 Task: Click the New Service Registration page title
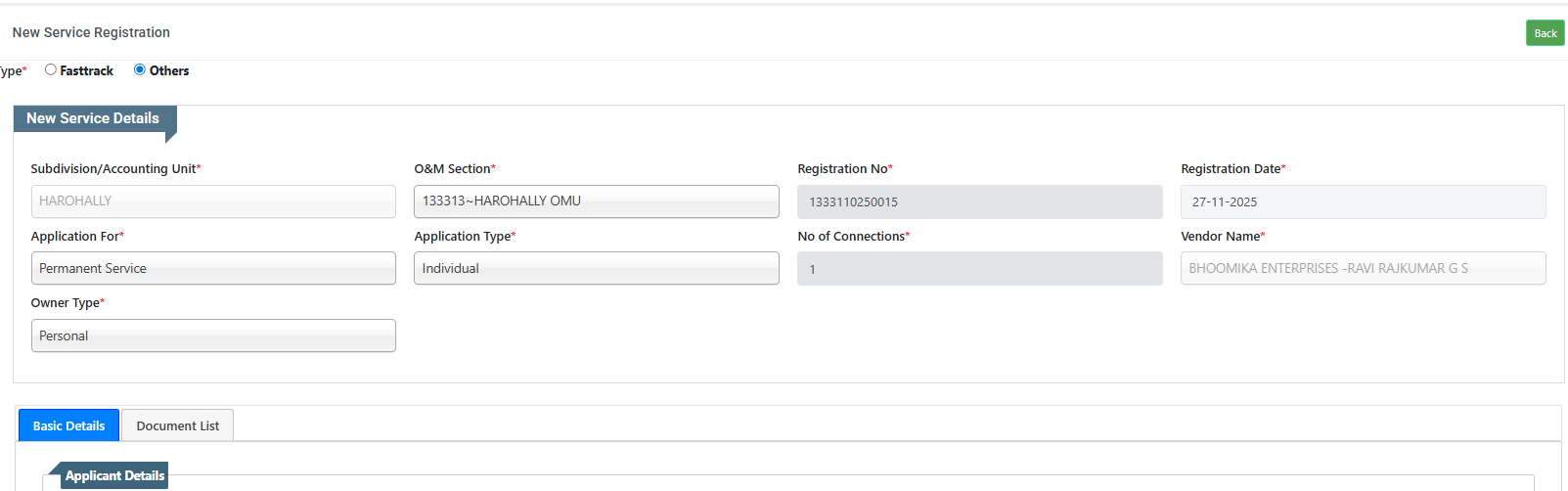(x=91, y=32)
